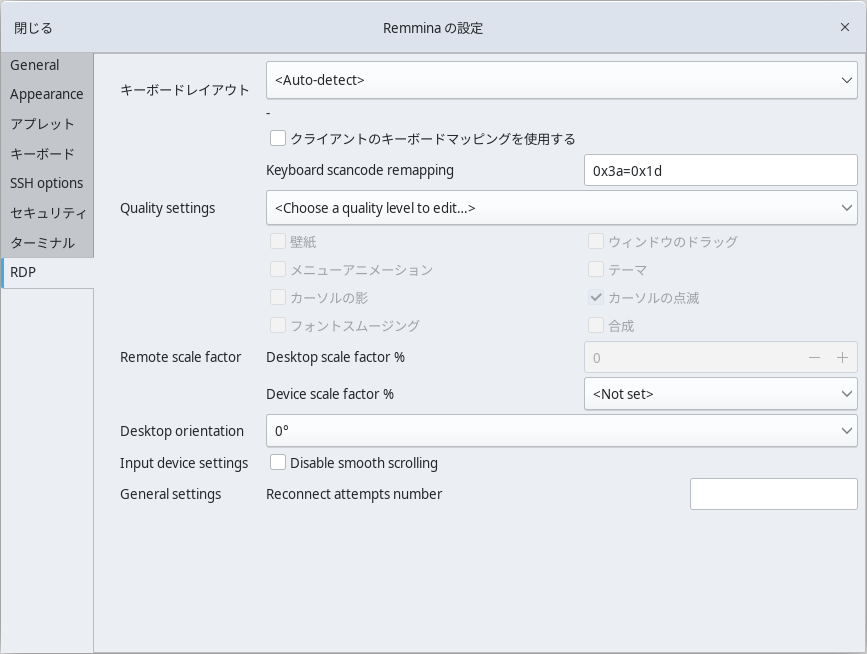867x654 pixels.
Task: Enable Disable smooth scrolling option
Action: pos(277,462)
